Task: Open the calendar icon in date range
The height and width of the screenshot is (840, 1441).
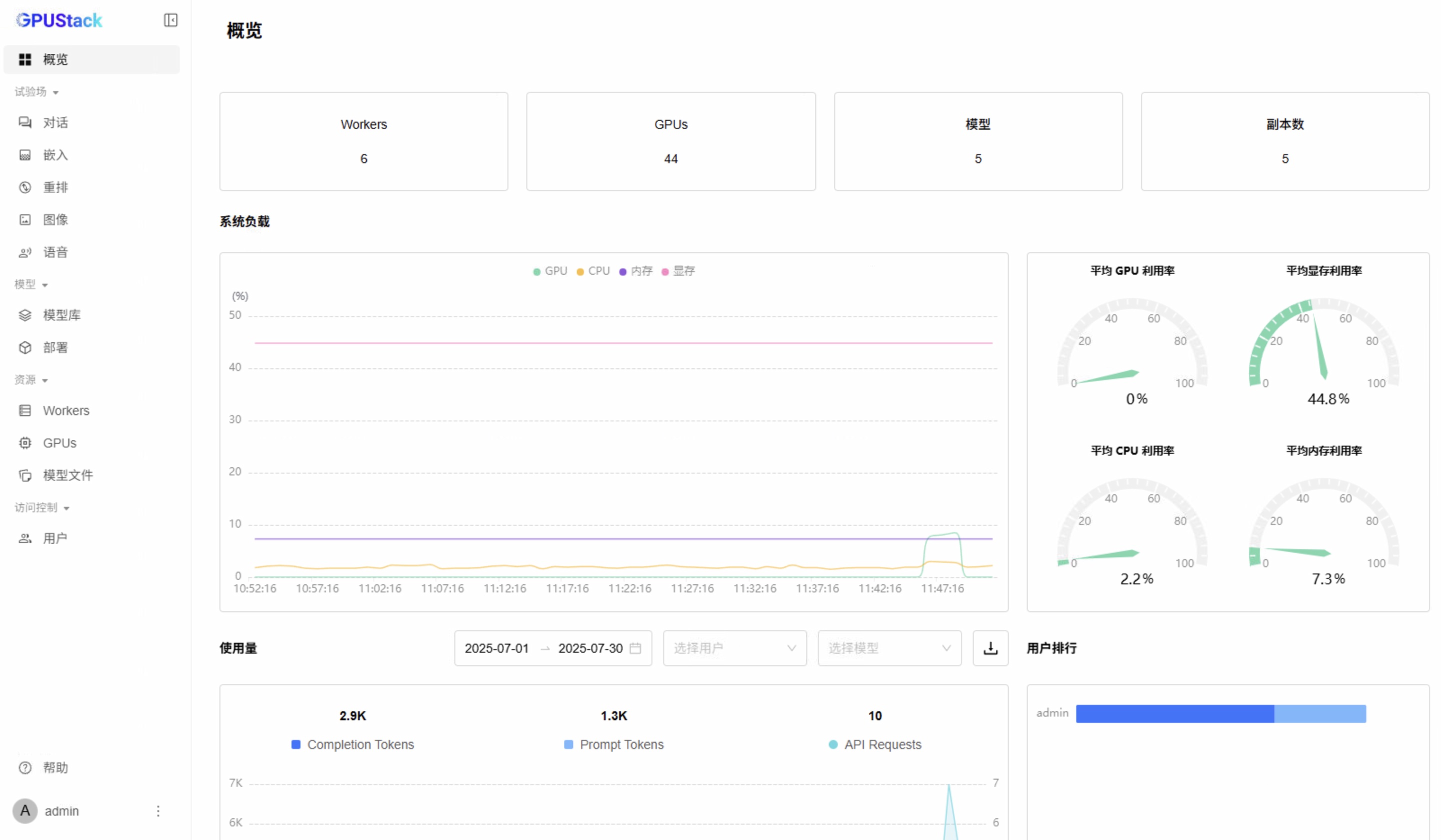Action: click(634, 648)
